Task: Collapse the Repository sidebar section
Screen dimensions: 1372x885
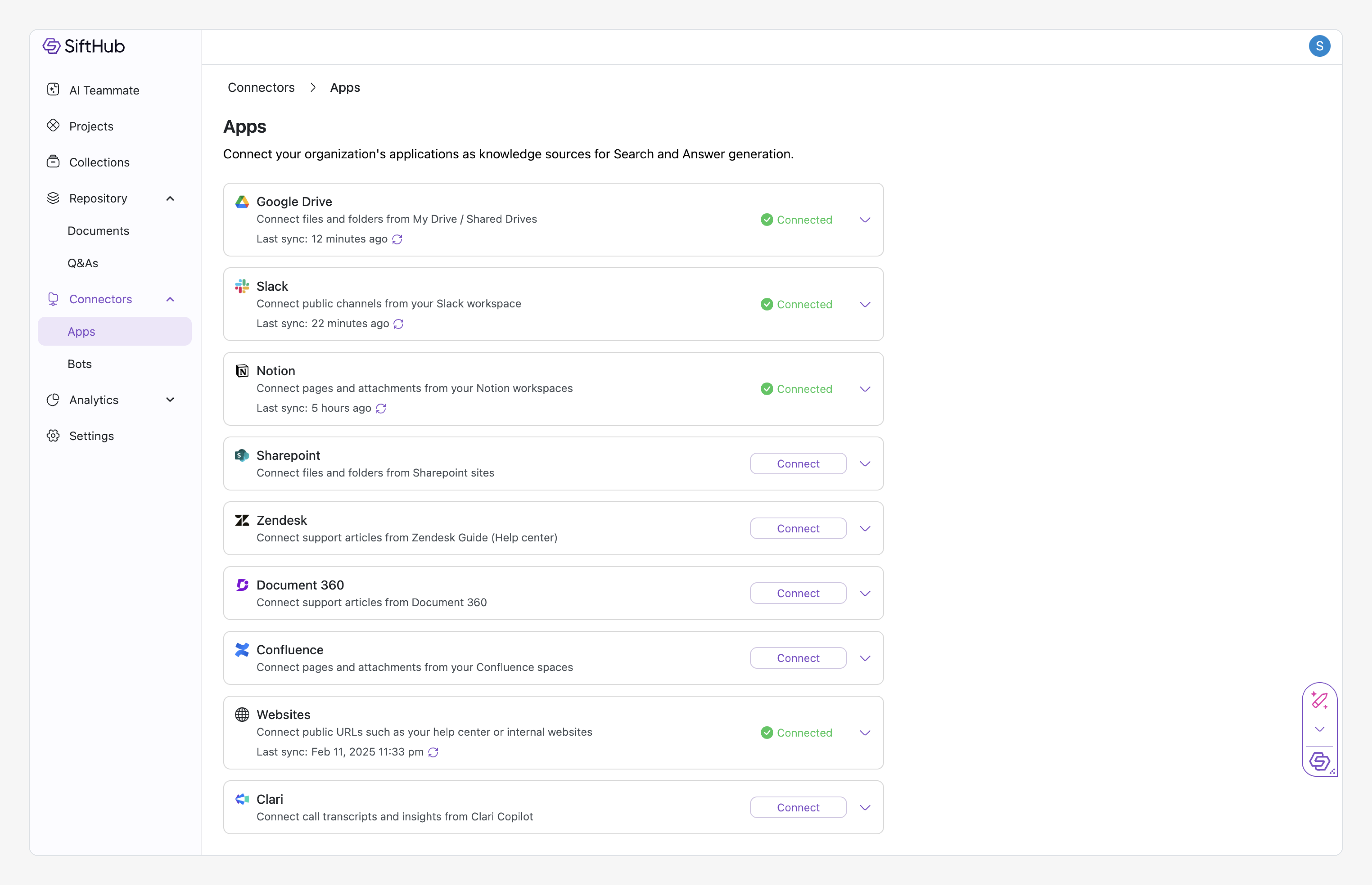Action: [170, 198]
